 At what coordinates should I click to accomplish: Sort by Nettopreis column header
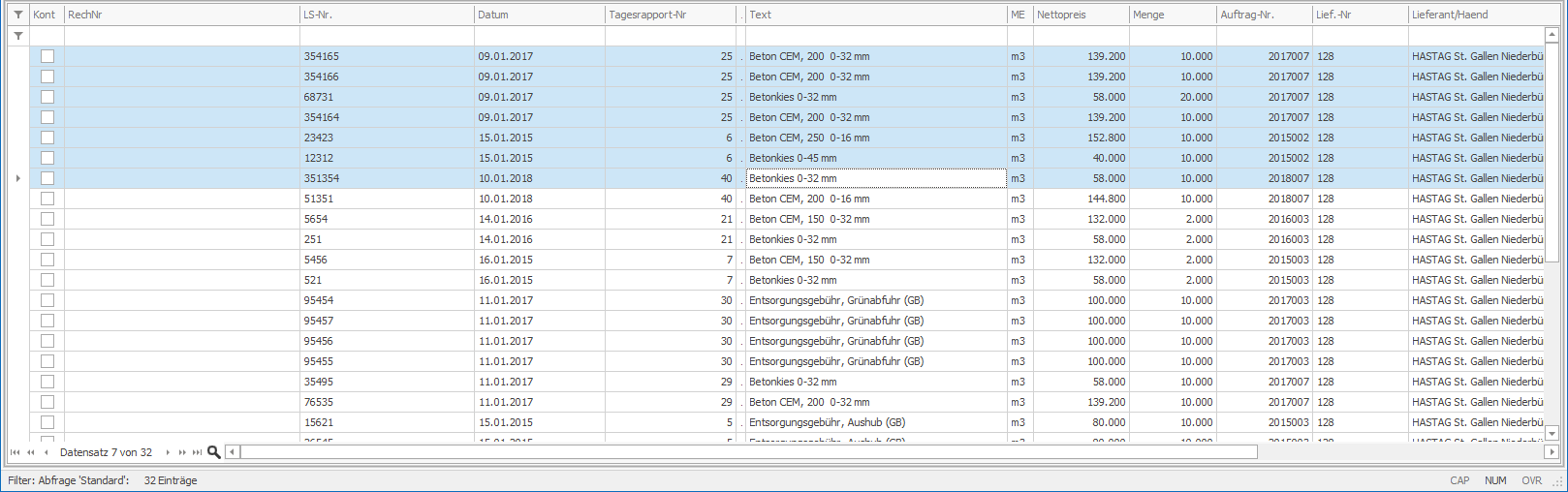(x=1082, y=15)
